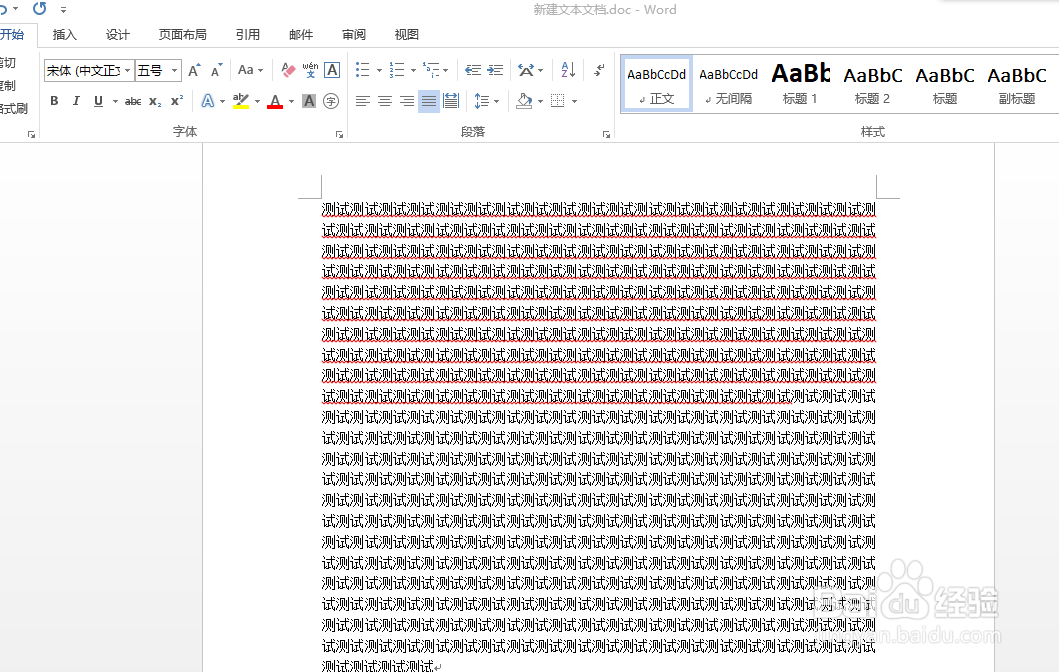Apply yellow text highlight color
The height and width of the screenshot is (672, 1059).
point(241,101)
